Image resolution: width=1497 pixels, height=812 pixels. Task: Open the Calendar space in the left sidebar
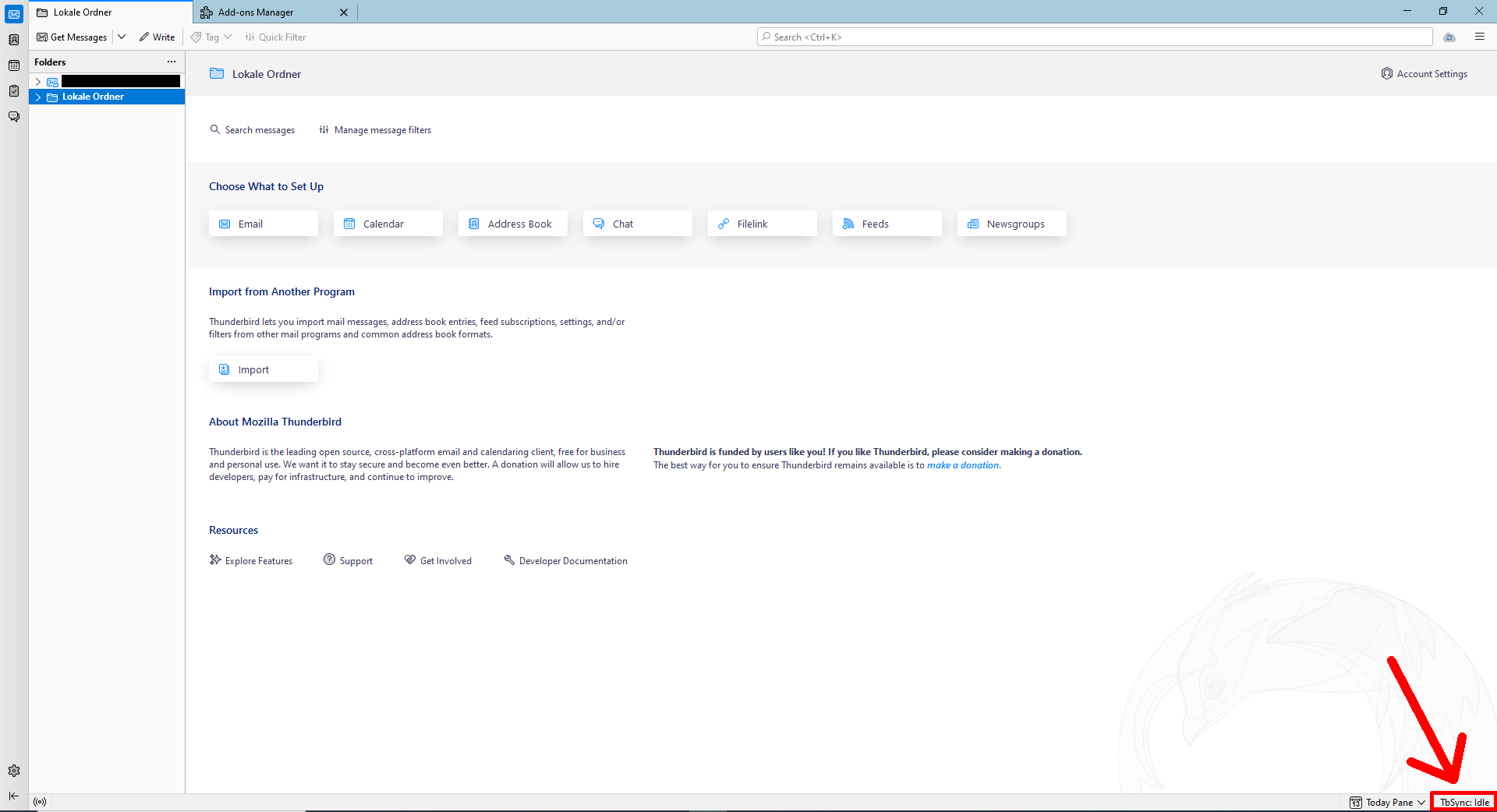click(x=14, y=65)
